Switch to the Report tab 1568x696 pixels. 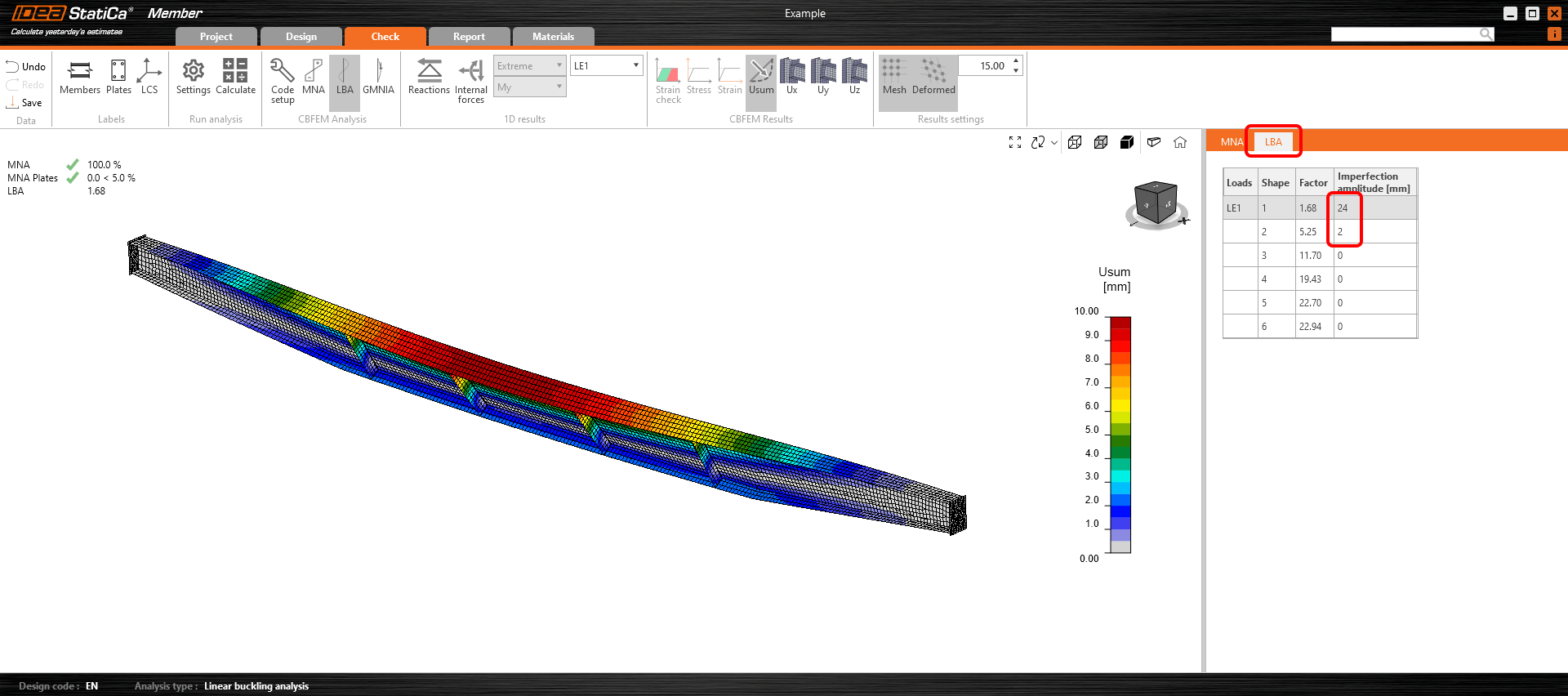[469, 37]
